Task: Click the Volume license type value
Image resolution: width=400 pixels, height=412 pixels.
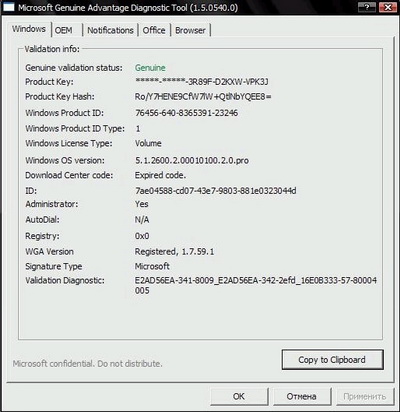Action: (148, 143)
